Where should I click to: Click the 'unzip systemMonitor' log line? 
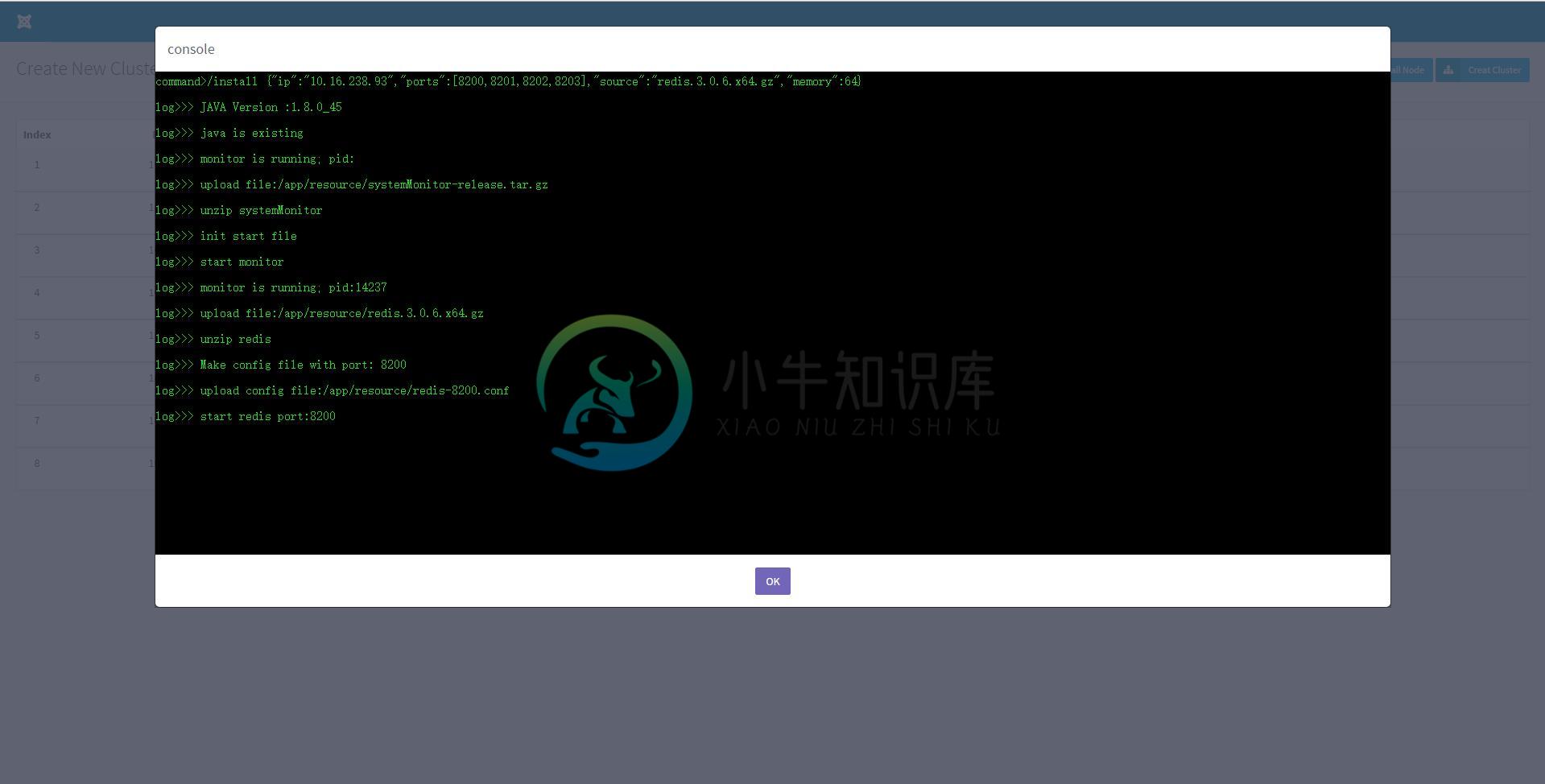point(239,210)
